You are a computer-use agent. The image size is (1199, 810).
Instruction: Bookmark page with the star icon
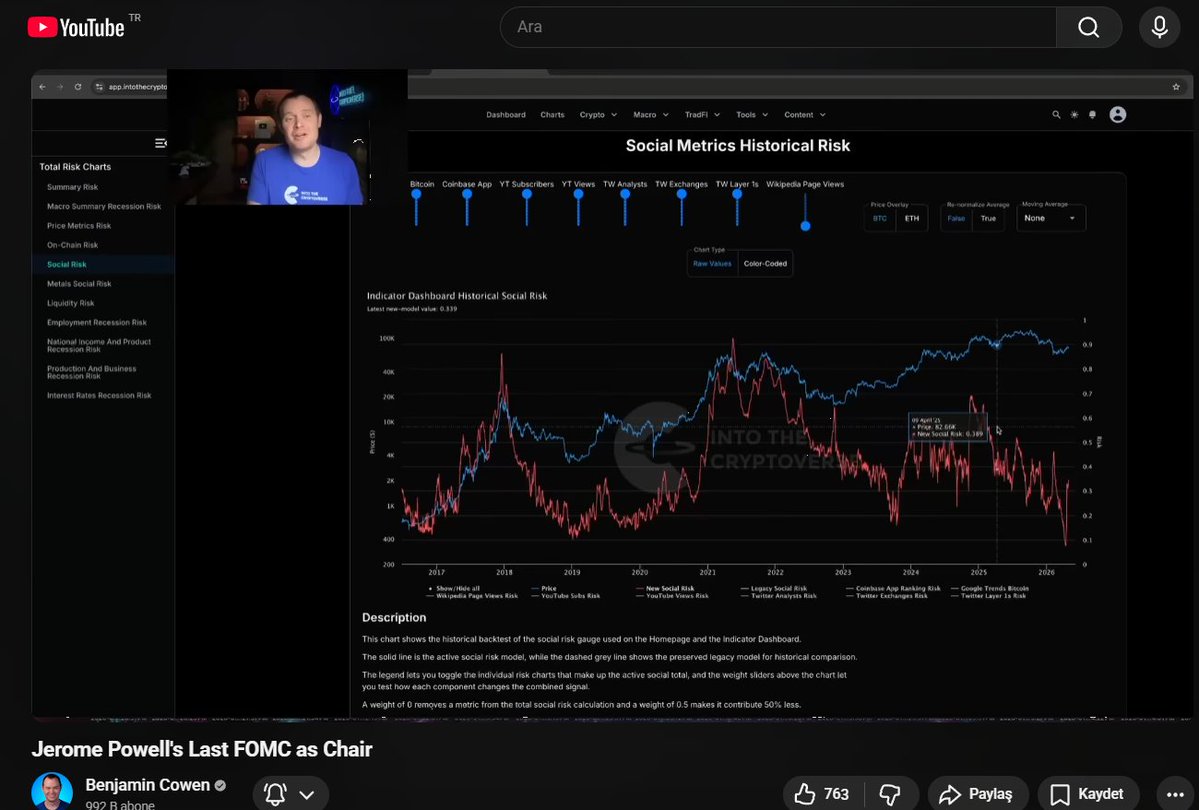coord(1176,86)
